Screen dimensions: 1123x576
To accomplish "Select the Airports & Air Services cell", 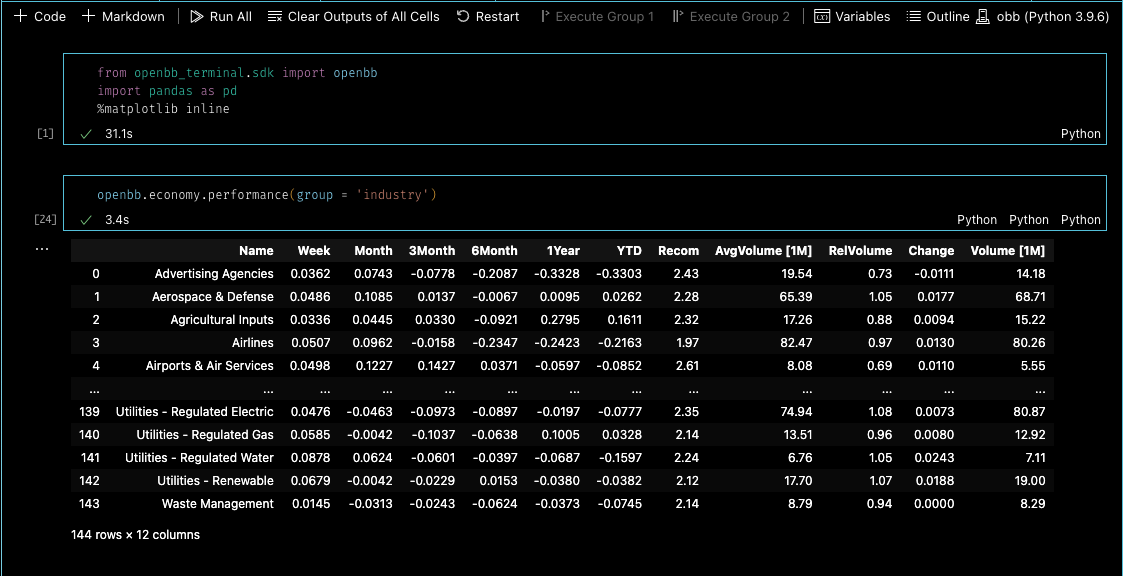I will (x=209, y=365).
